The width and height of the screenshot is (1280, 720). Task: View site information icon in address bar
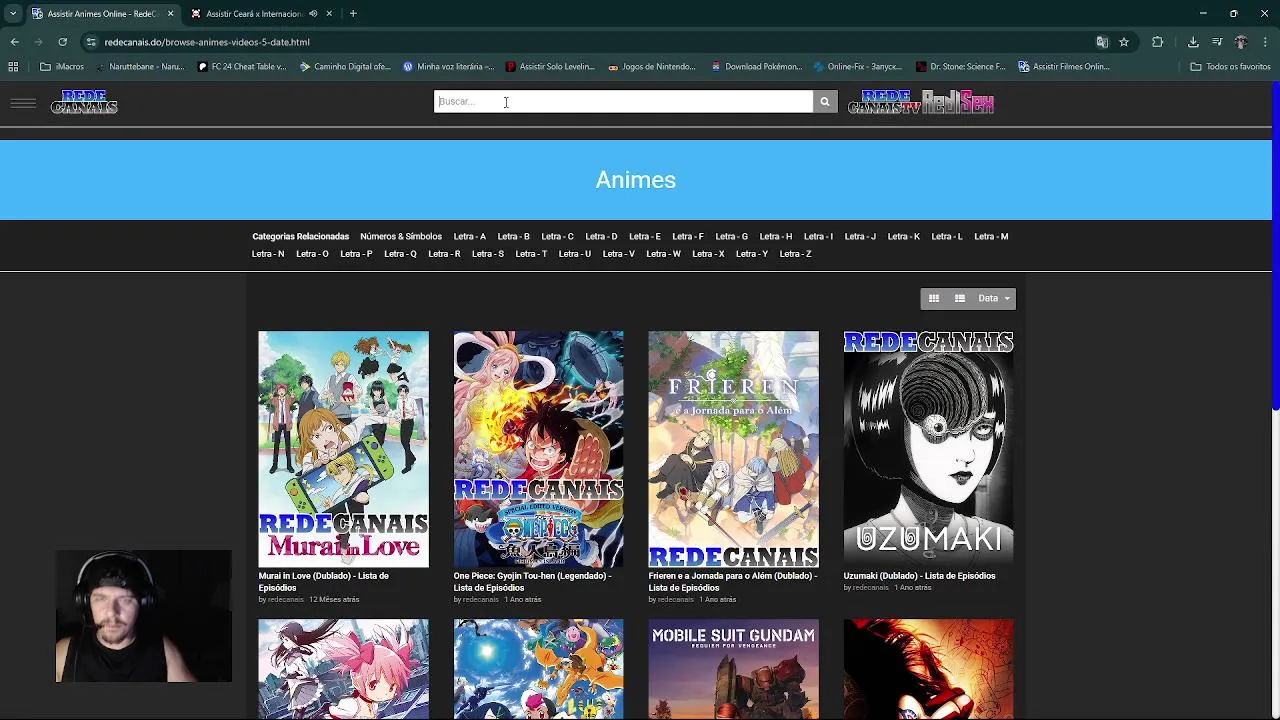point(91,42)
